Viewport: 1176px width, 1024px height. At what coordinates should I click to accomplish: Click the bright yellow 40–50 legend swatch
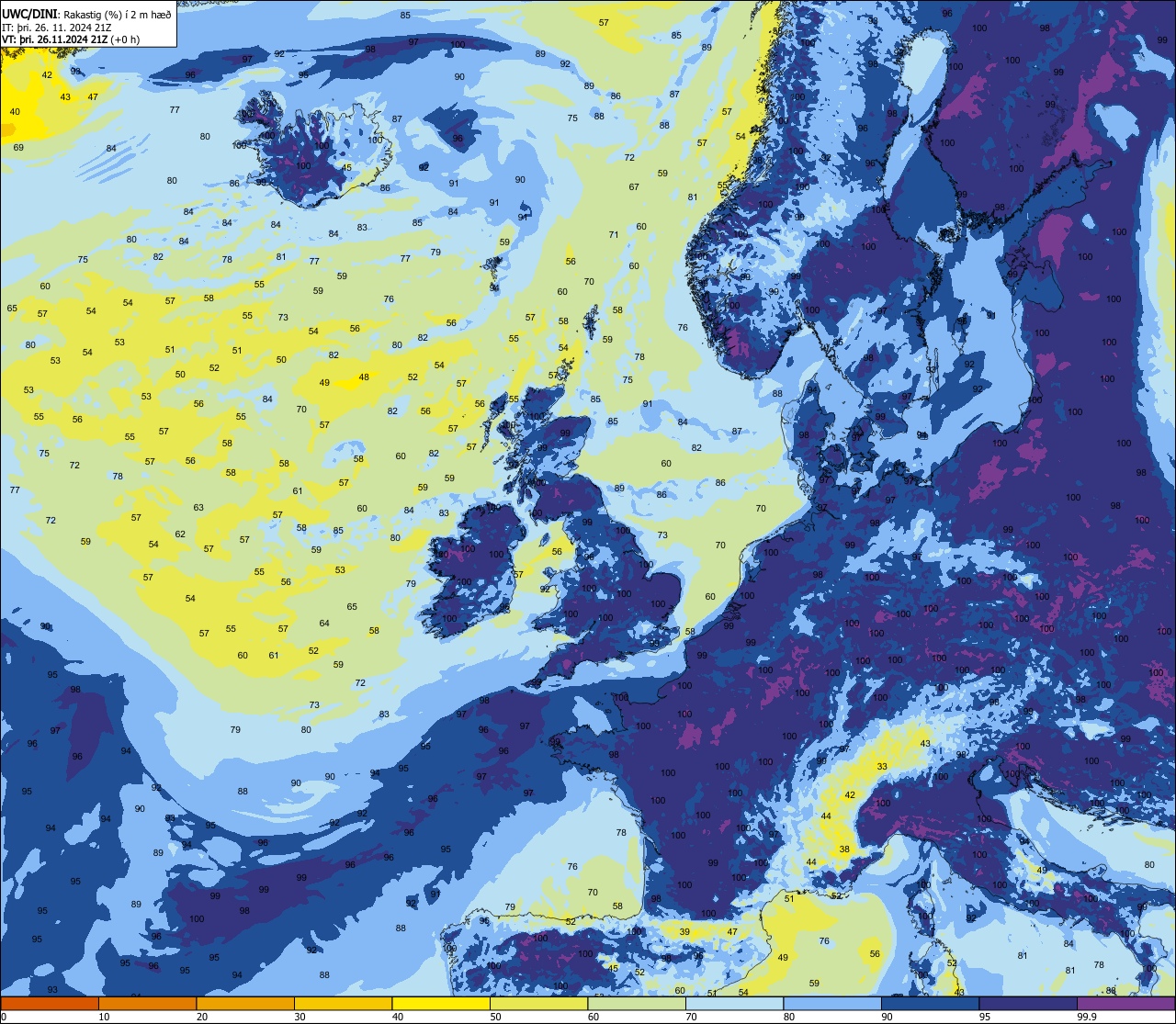coord(441,1003)
